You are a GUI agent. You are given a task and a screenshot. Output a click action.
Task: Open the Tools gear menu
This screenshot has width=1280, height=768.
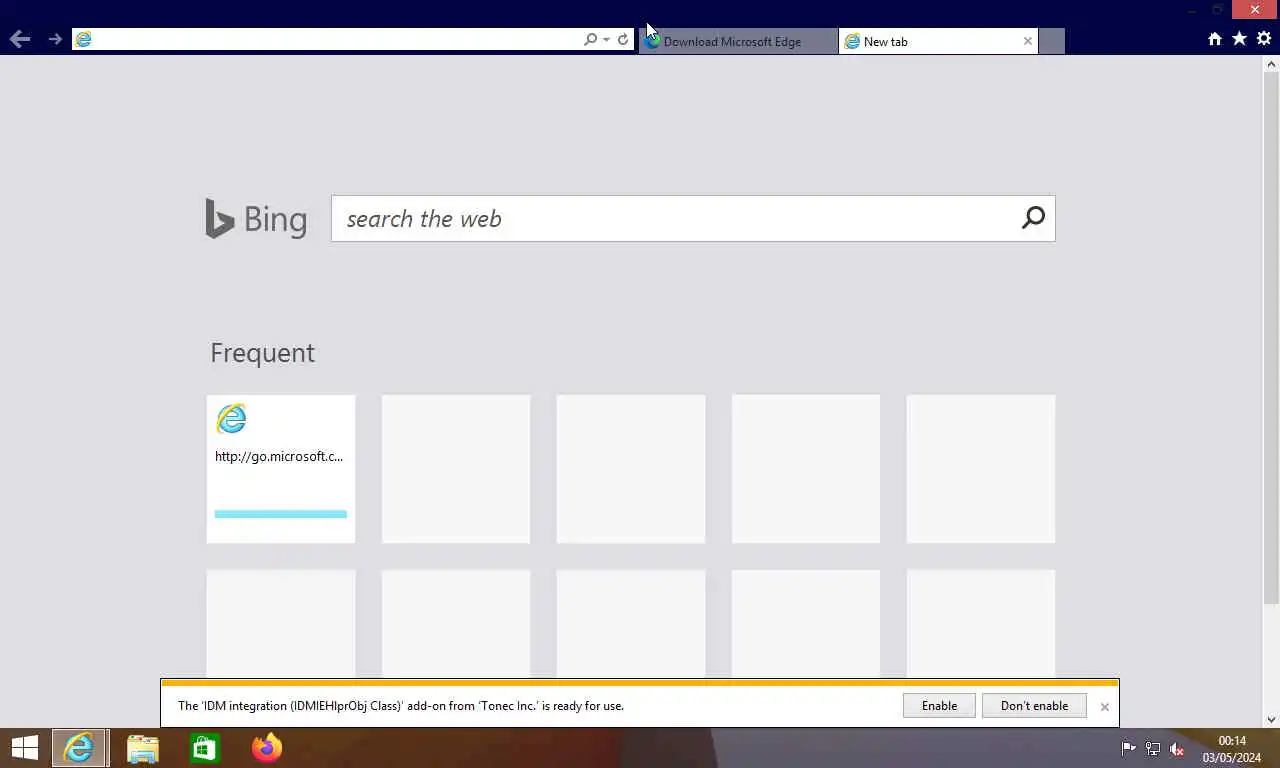click(1264, 39)
